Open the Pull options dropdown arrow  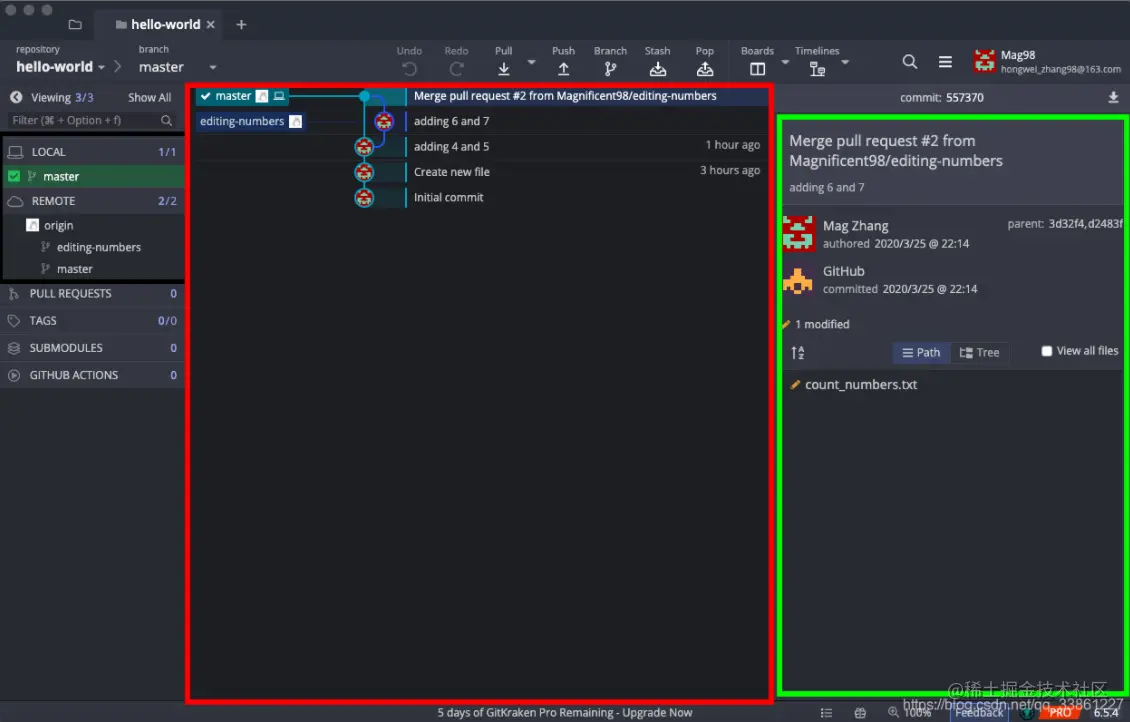click(532, 63)
